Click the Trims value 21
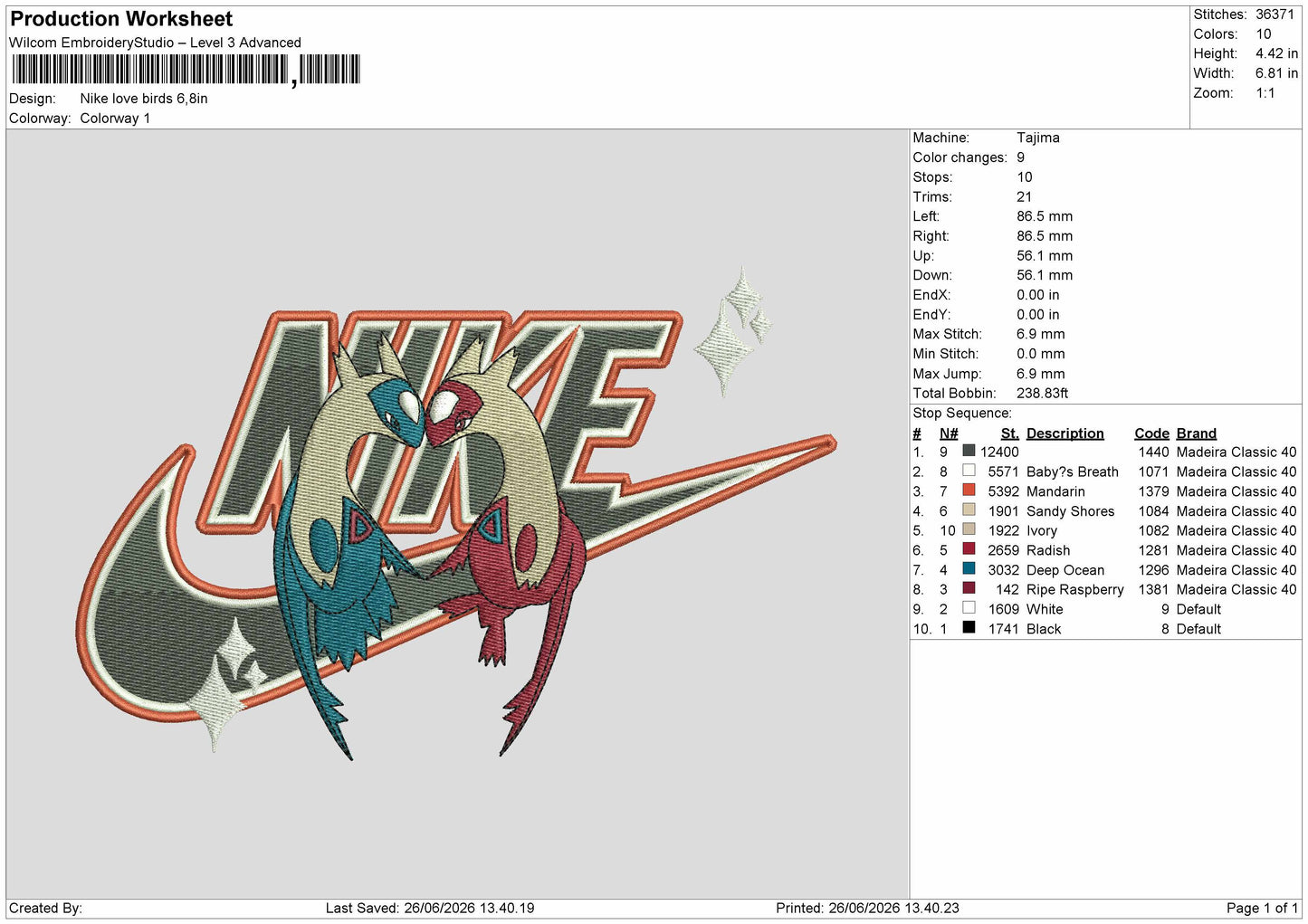The width and height of the screenshot is (1308, 924). (x=1024, y=196)
